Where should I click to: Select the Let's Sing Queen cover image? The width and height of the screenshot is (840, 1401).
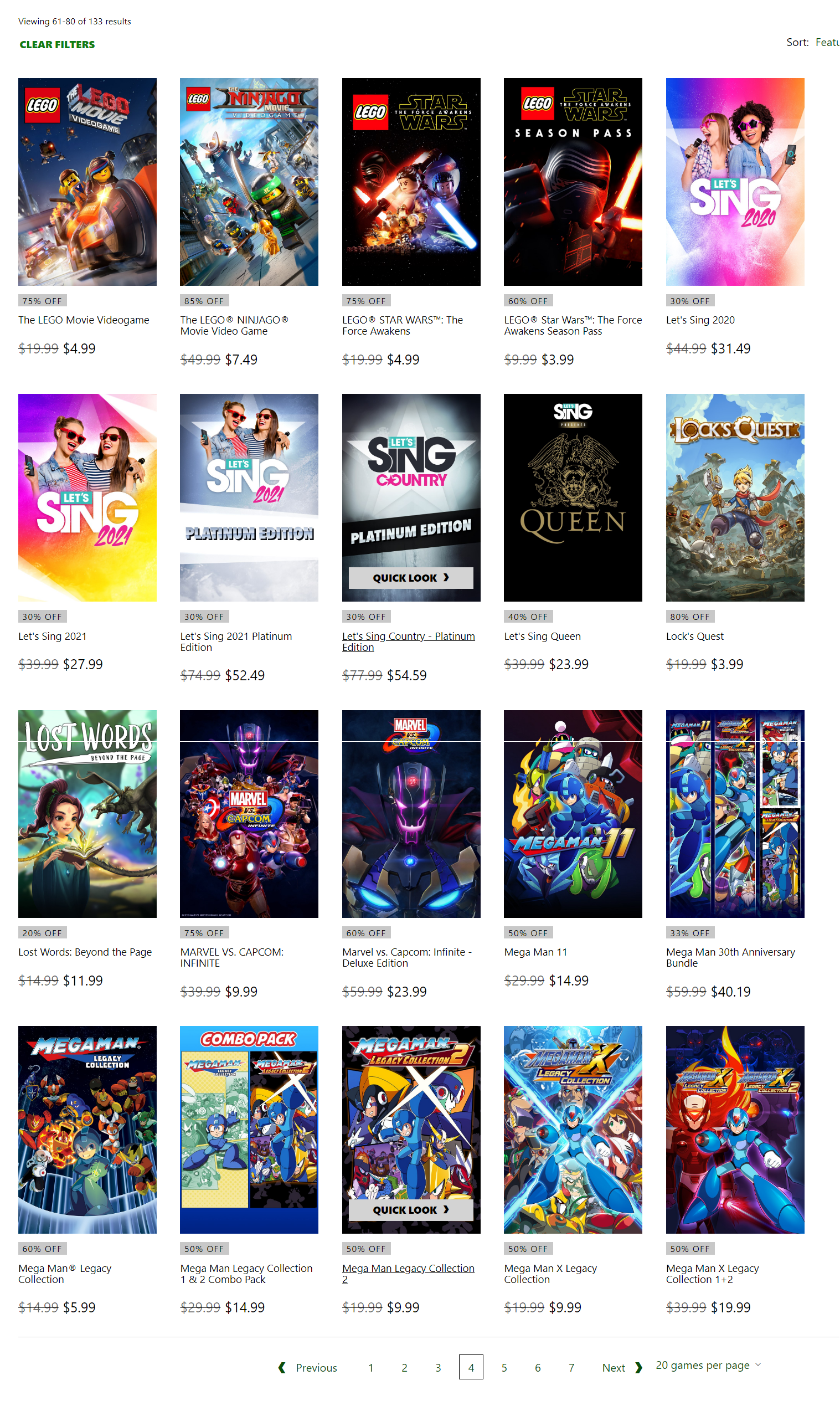[x=573, y=498]
